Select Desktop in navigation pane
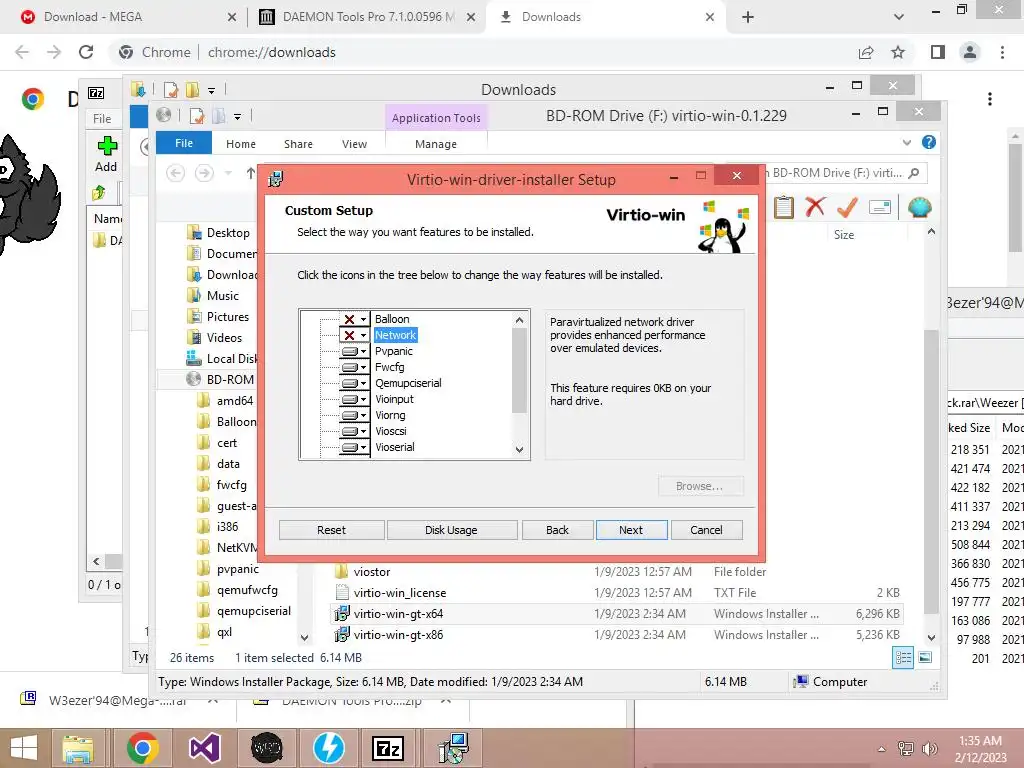The image size is (1024, 768). (x=228, y=232)
